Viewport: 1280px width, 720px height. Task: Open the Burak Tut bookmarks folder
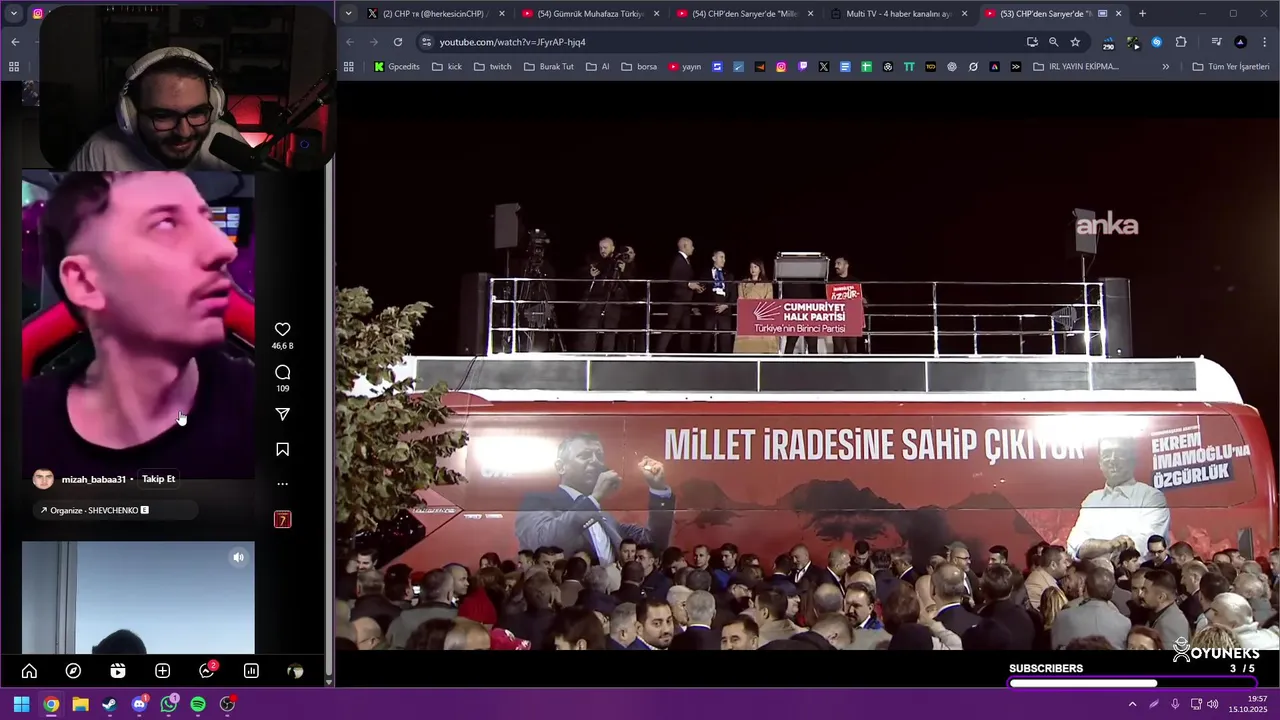coord(549,67)
